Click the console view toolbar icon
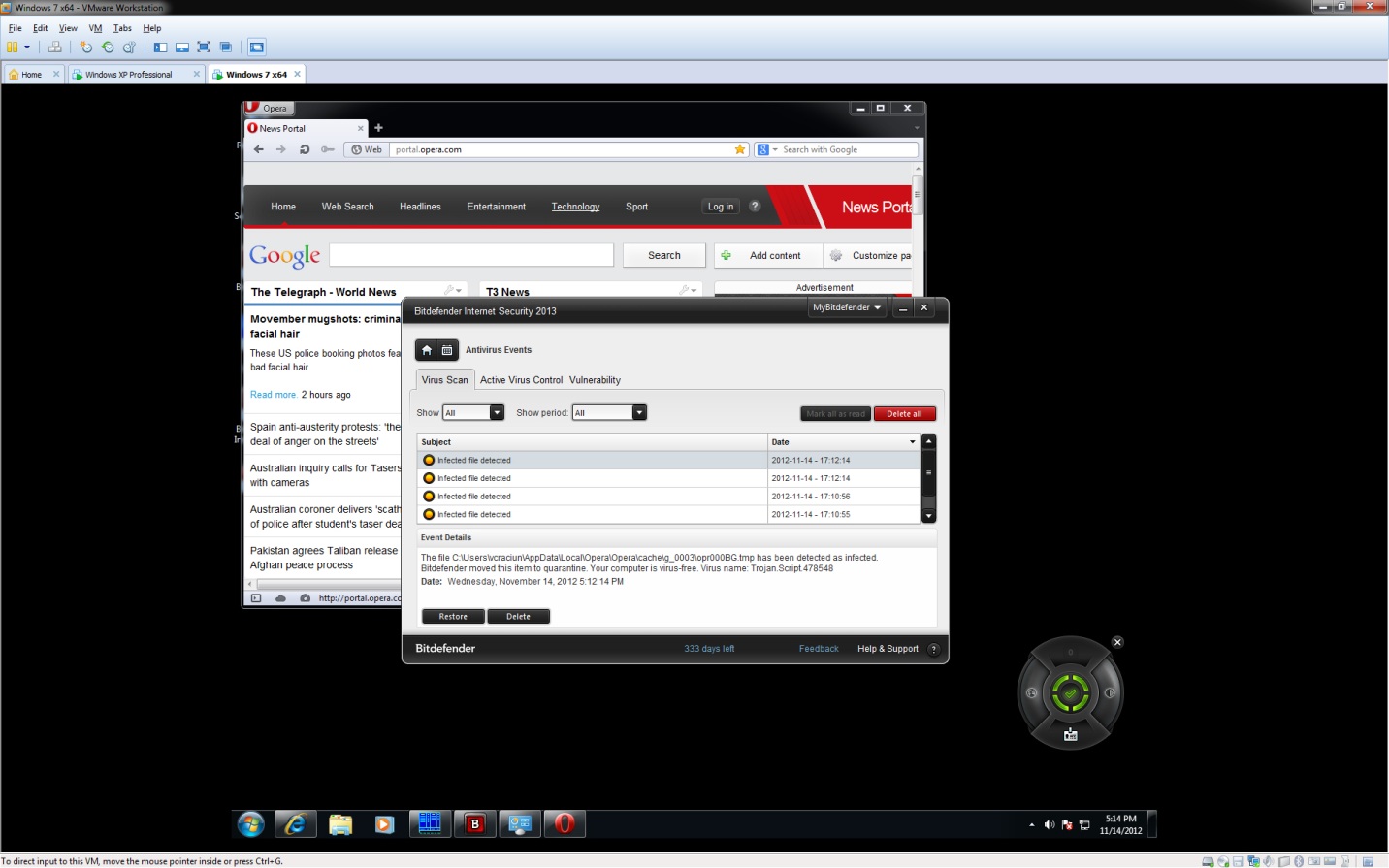This screenshot has height=868, width=1389. pyautogui.click(x=257, y=47)
